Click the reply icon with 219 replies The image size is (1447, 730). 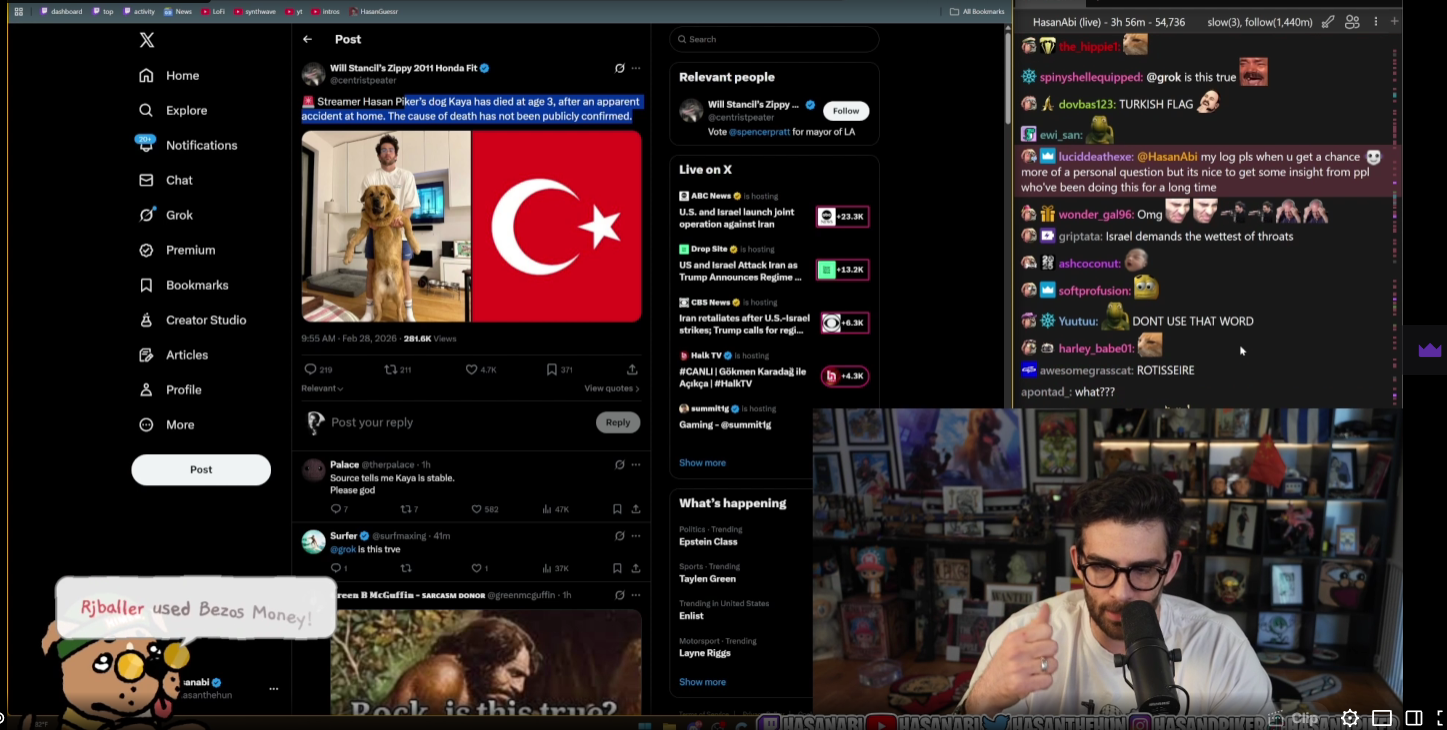[x=310, y=370]
